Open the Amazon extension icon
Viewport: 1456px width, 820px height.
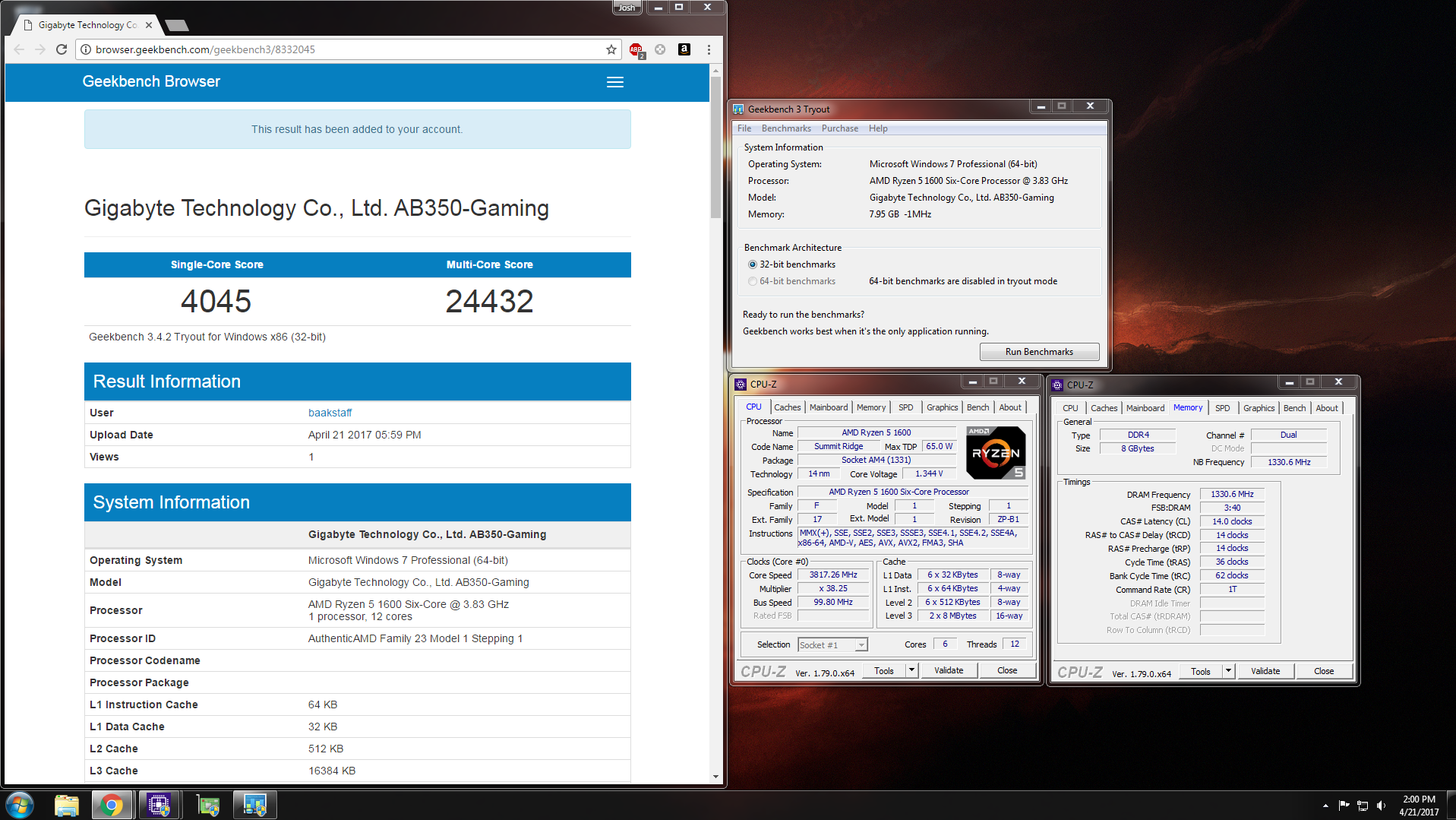[684, 49]
